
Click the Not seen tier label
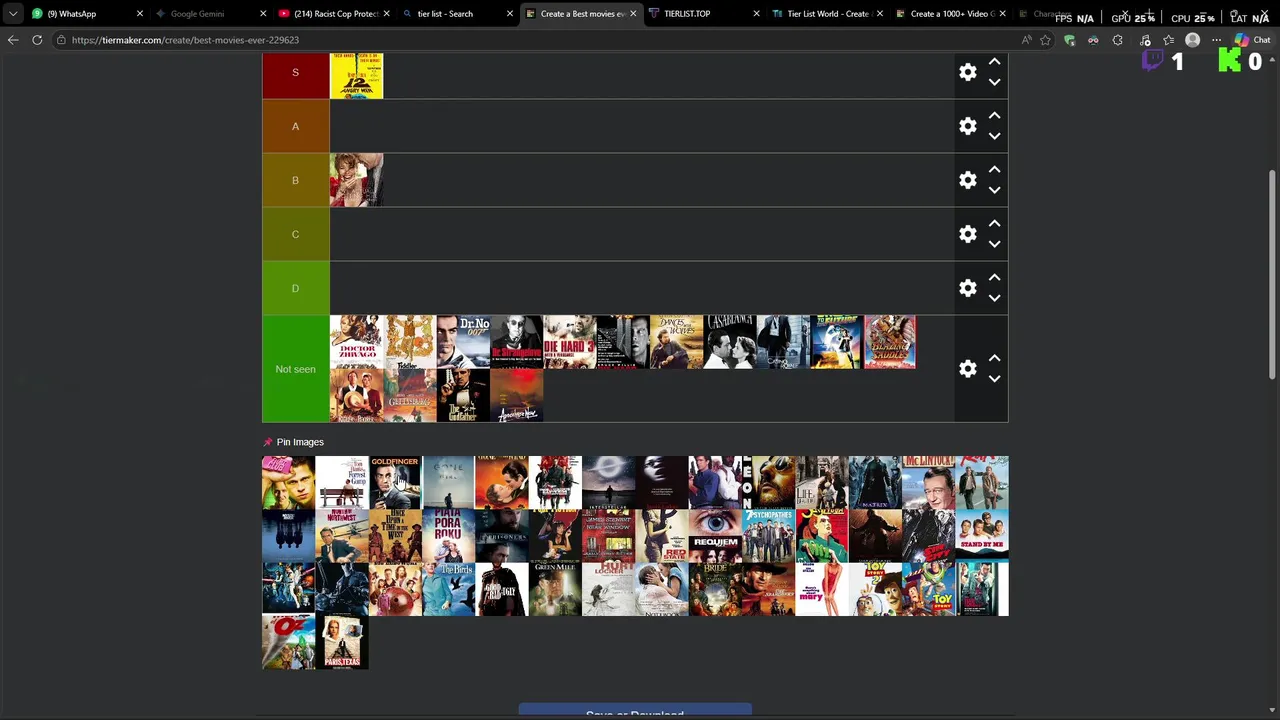295,369
